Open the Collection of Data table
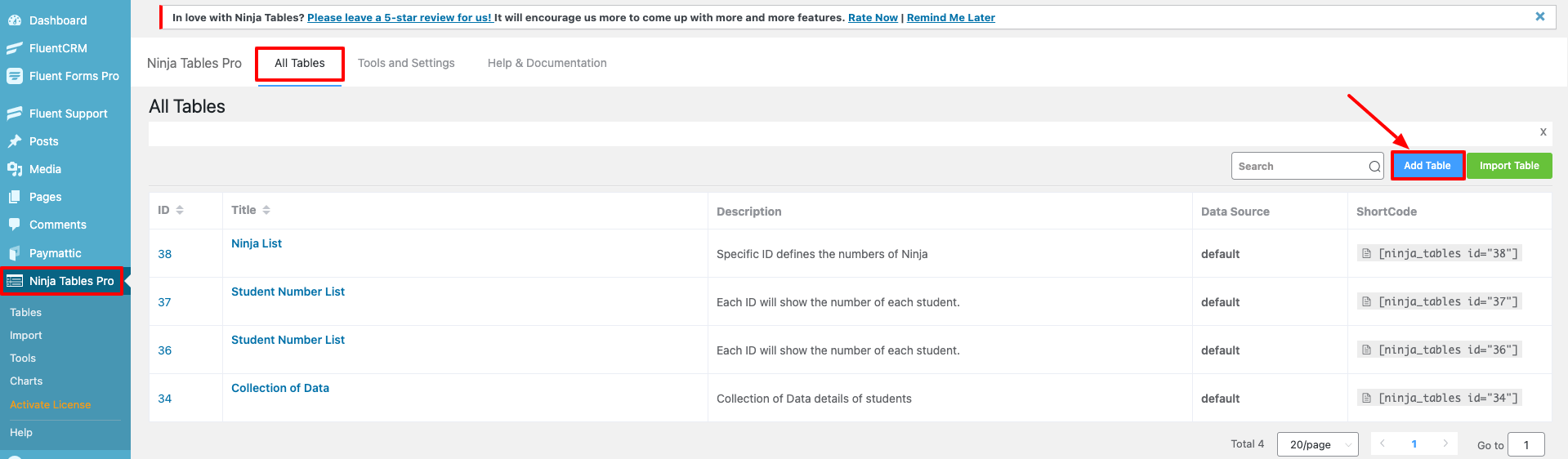This screenshot has width=1568, height=459. (280, 388)
